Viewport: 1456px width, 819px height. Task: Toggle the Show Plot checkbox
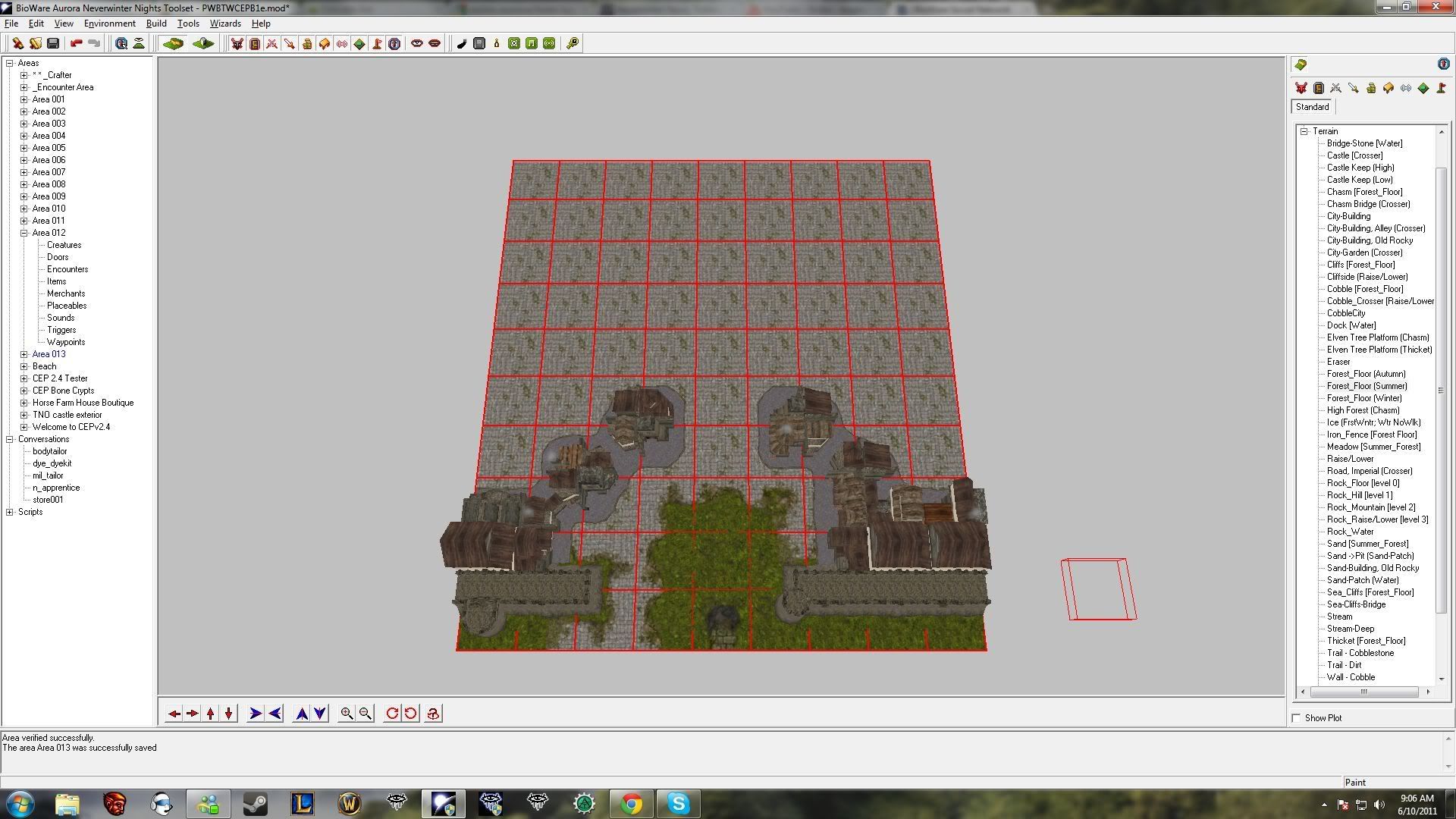(1296, 718)
